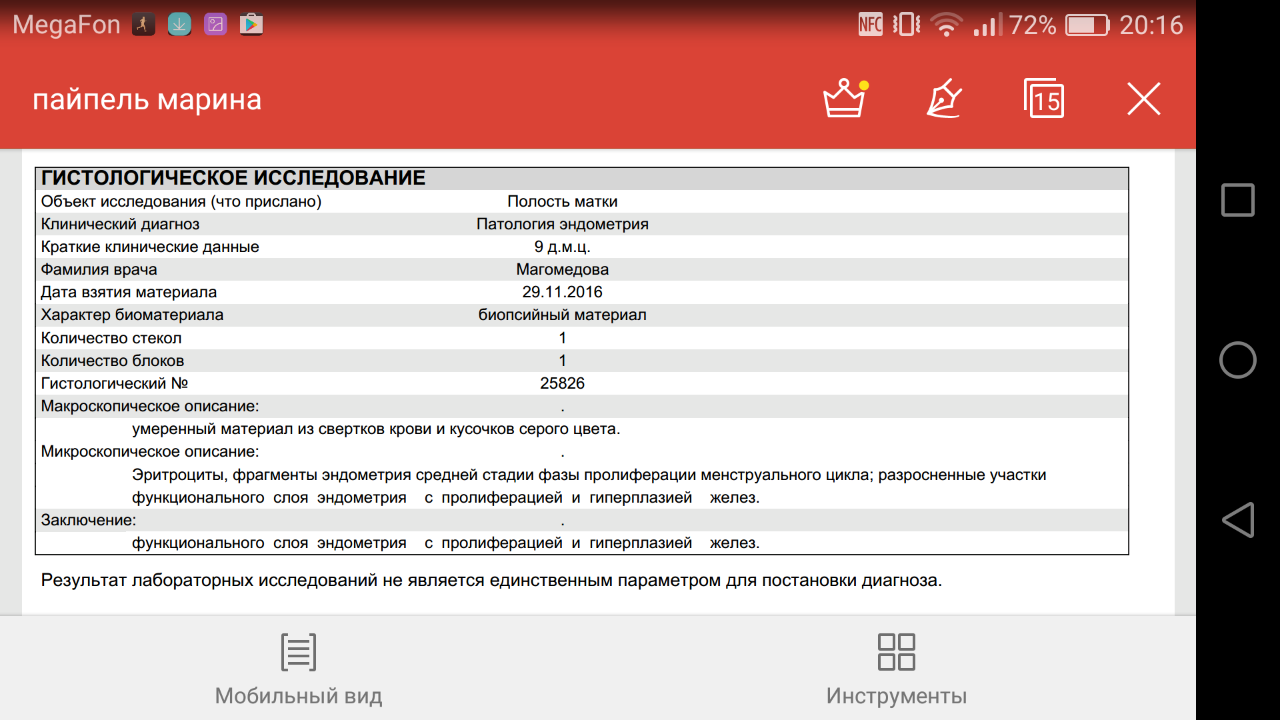1280x720 pixels.
Task: Switch to Мобильный вид
Action: 298,669
